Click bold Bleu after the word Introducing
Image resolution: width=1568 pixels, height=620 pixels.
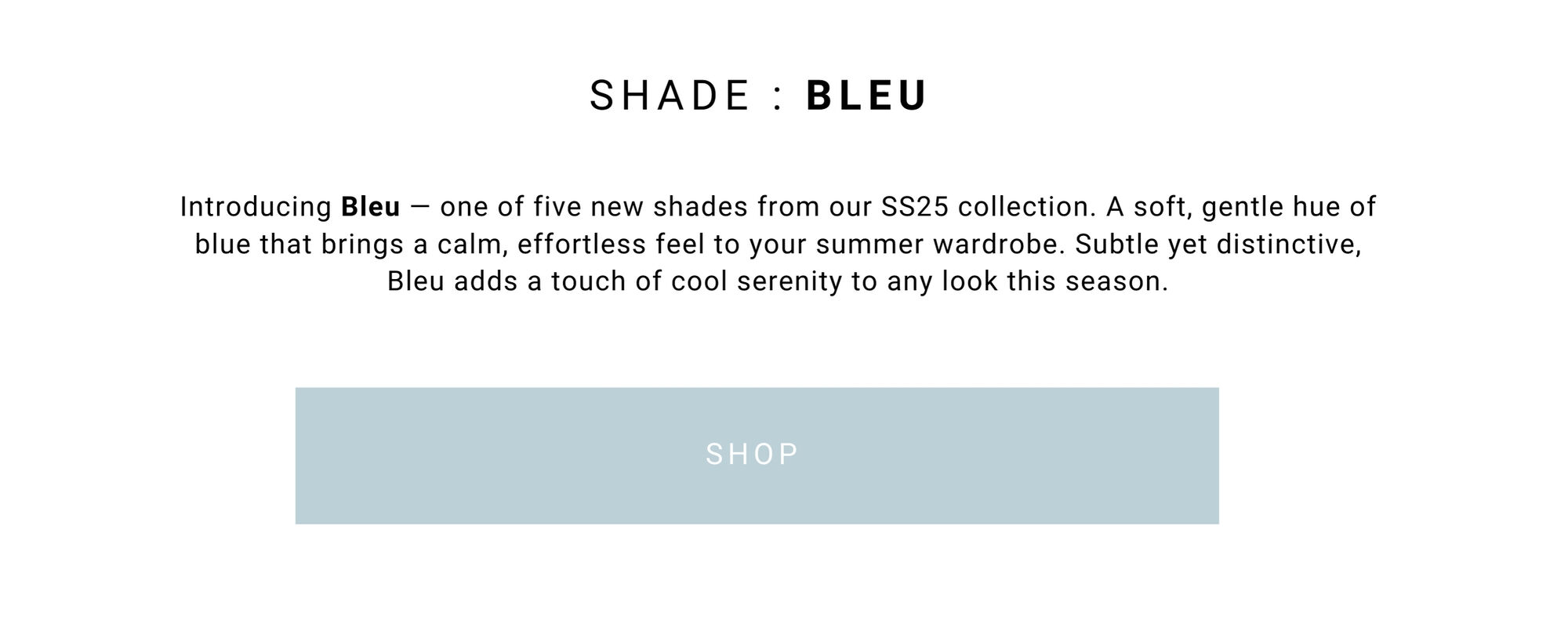(x=370, y=207)
